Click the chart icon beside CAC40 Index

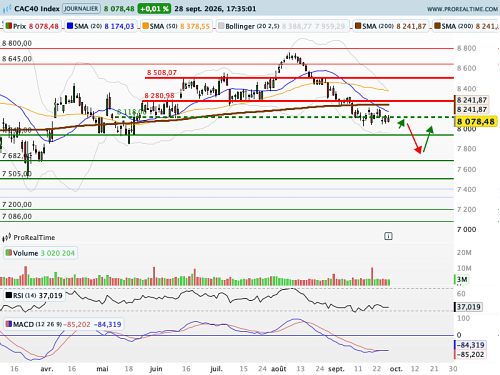point(7,8)
